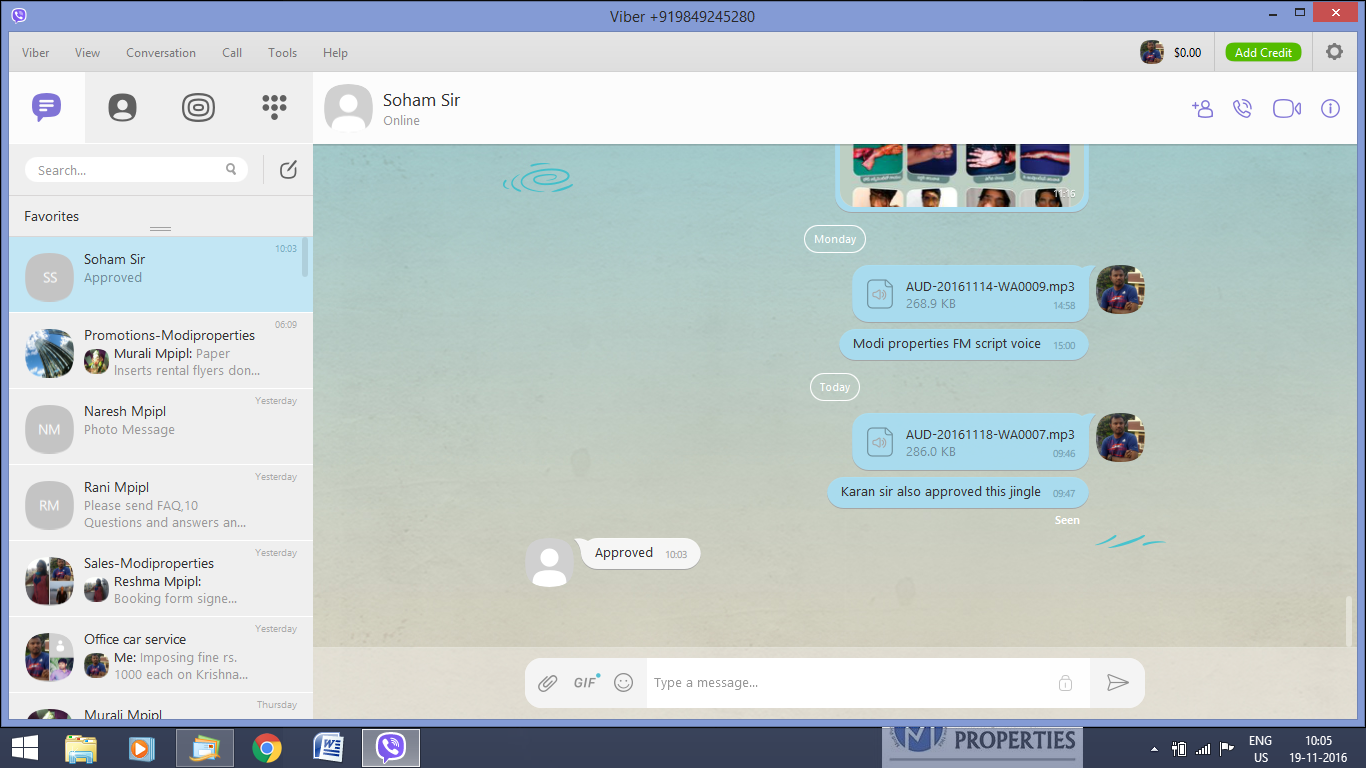Attach a file using the paperclip icon
This screenshot has height=768, width=1366.
[547, 683]
